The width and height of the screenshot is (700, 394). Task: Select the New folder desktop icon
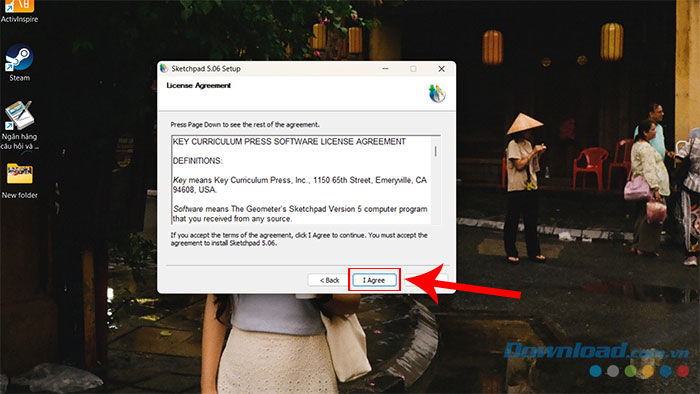coord(19,181)
